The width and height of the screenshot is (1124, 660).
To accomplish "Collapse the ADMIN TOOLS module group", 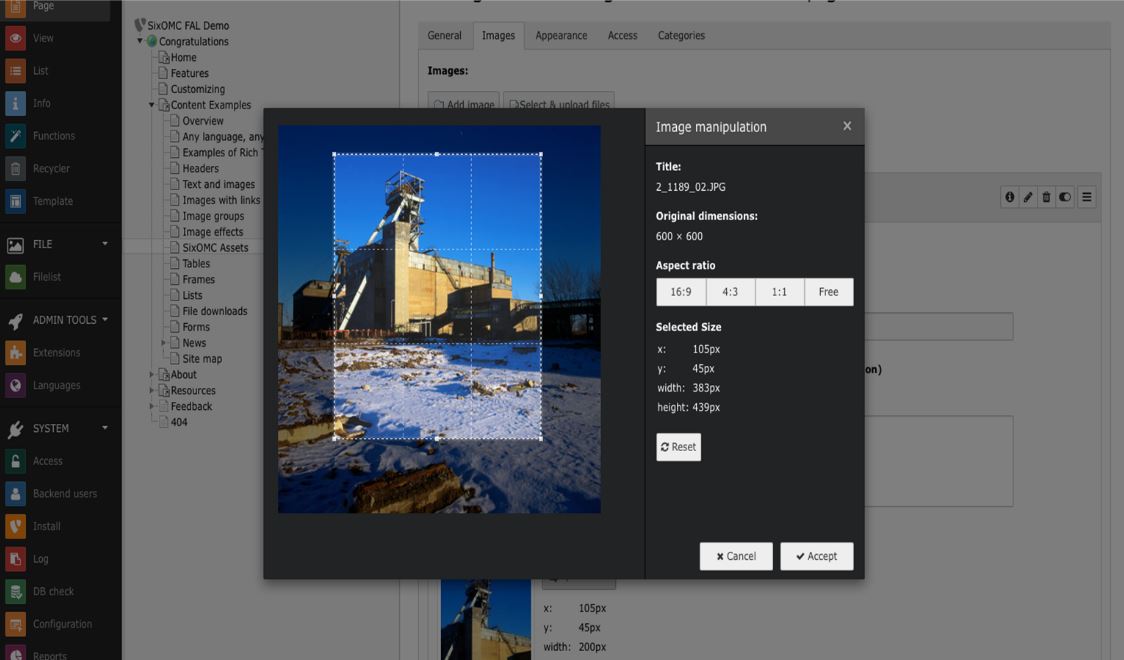I will click(x=105, y=320).
